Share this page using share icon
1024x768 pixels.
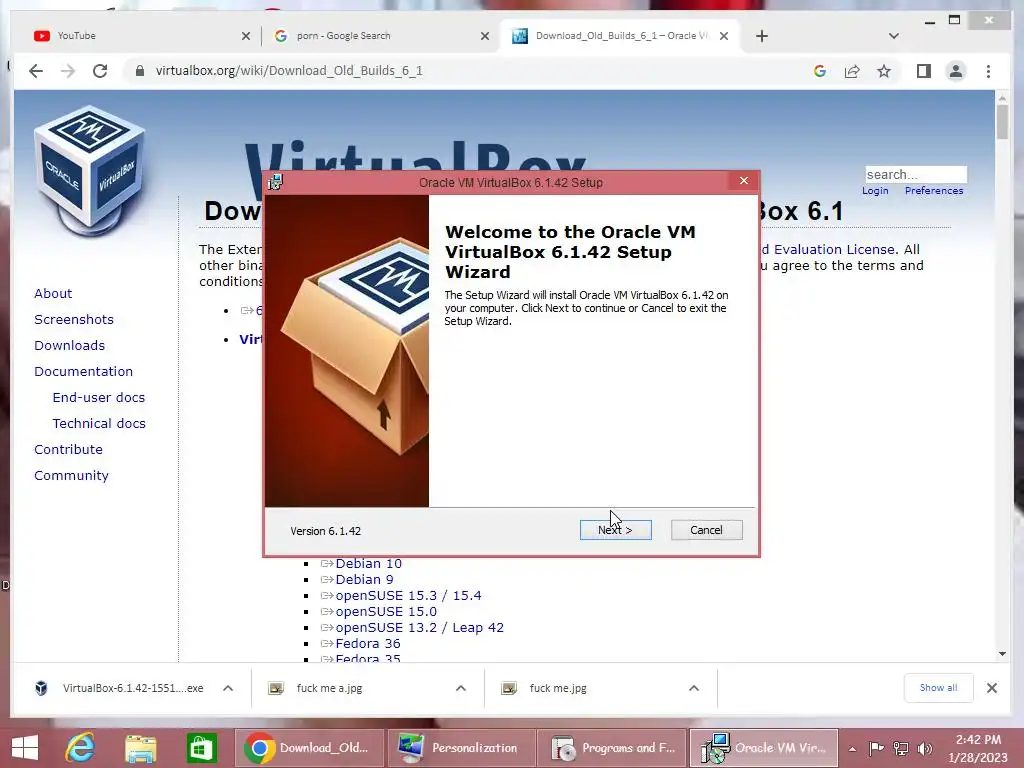(x=852, y=71)
